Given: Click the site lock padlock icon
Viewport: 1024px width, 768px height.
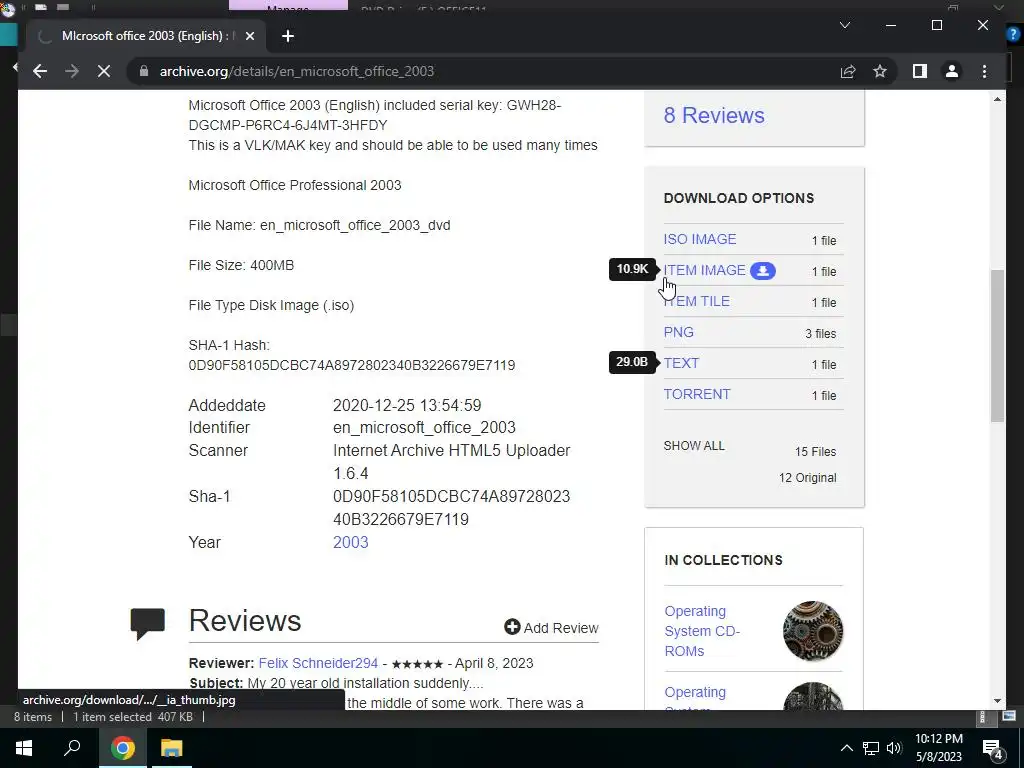Looking at the screenshot, I should (x=144, y=71).
